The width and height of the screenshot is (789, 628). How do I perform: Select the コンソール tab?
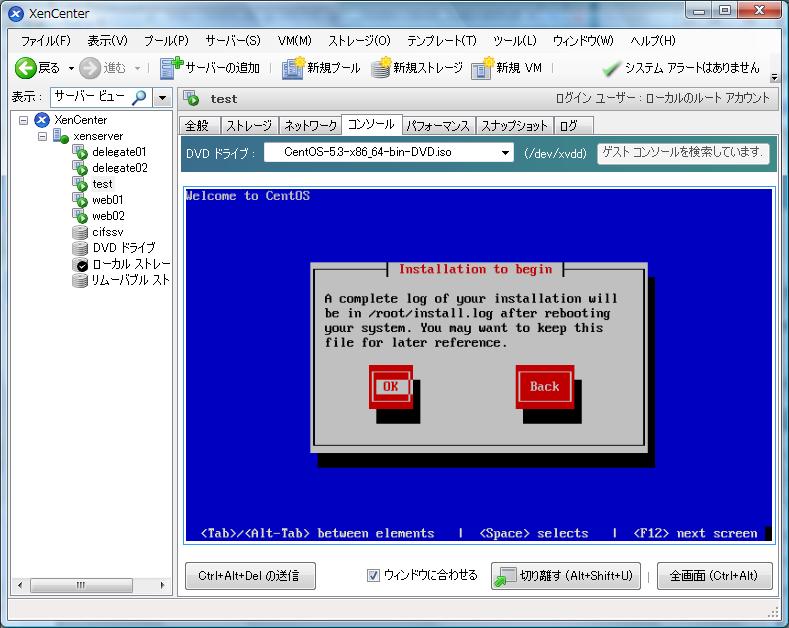[x=371, y=124]
